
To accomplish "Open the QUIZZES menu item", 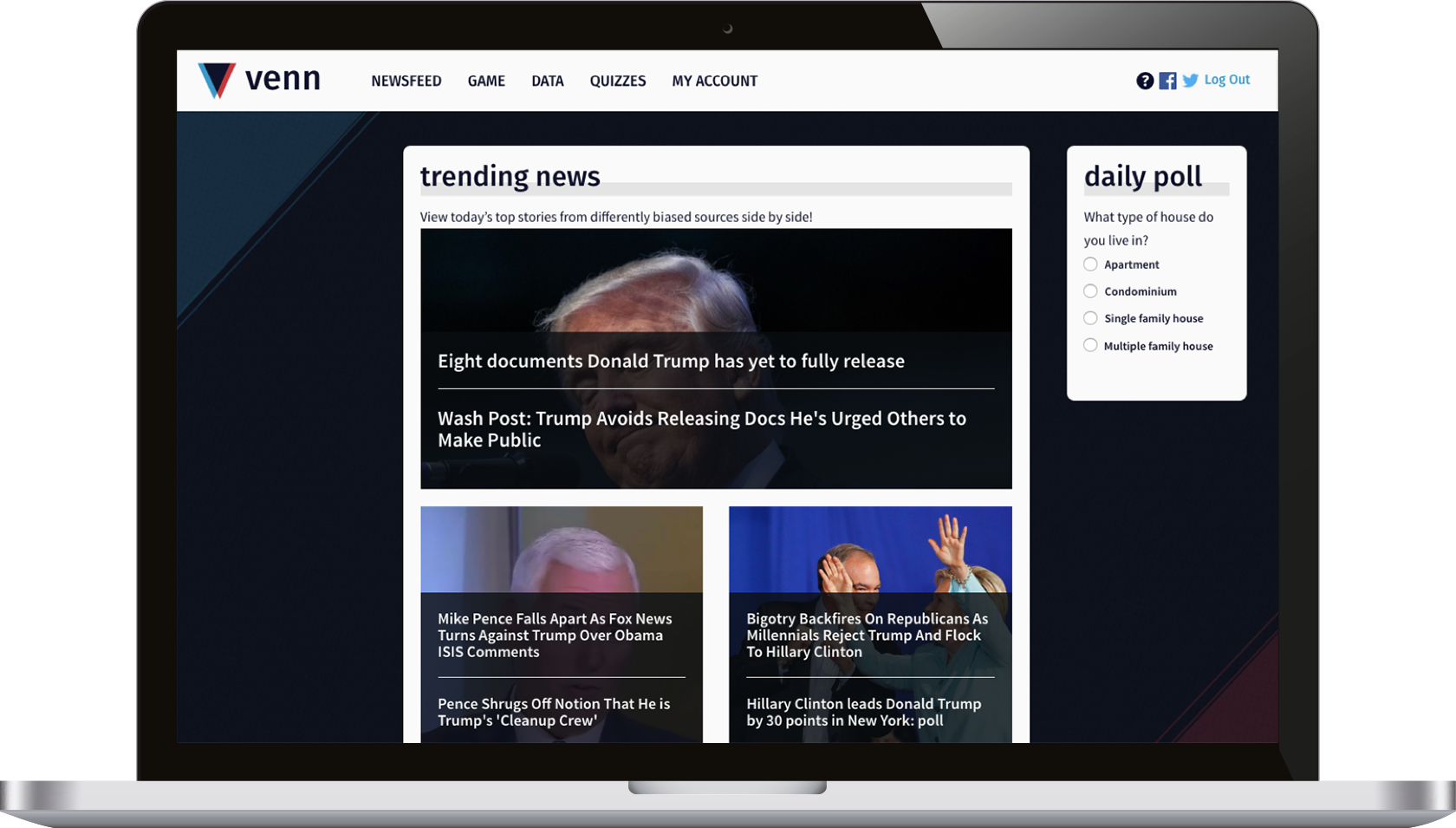I will tap(618, 81).
